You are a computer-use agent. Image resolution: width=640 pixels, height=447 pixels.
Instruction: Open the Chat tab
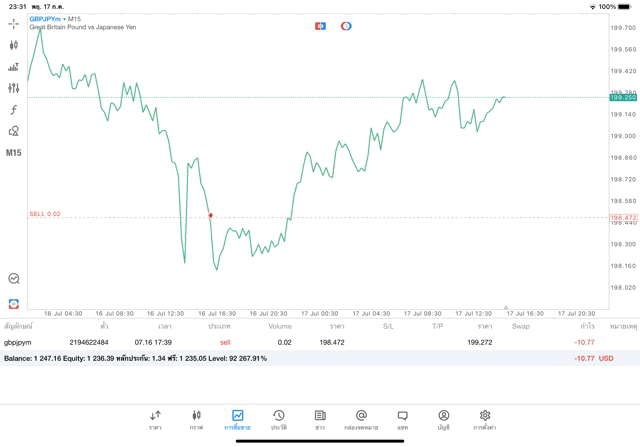[x=402, y=419]
